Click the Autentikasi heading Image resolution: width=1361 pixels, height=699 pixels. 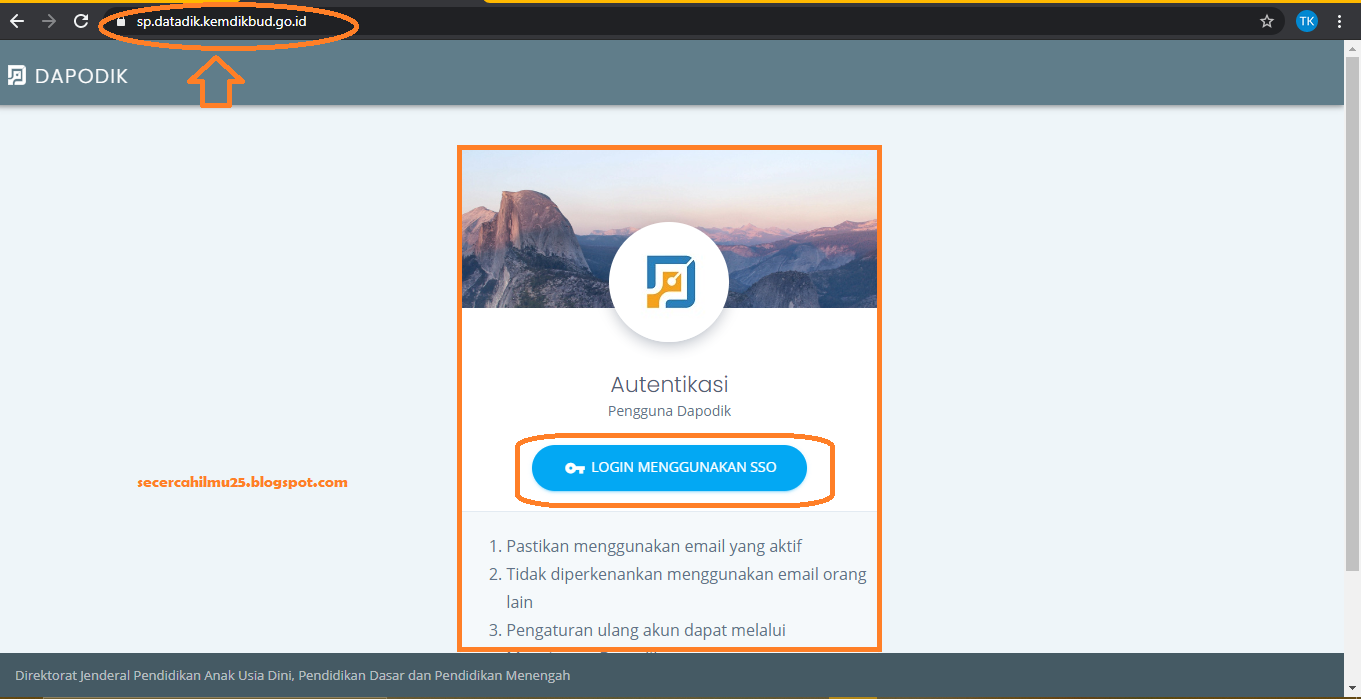(669, 384)
